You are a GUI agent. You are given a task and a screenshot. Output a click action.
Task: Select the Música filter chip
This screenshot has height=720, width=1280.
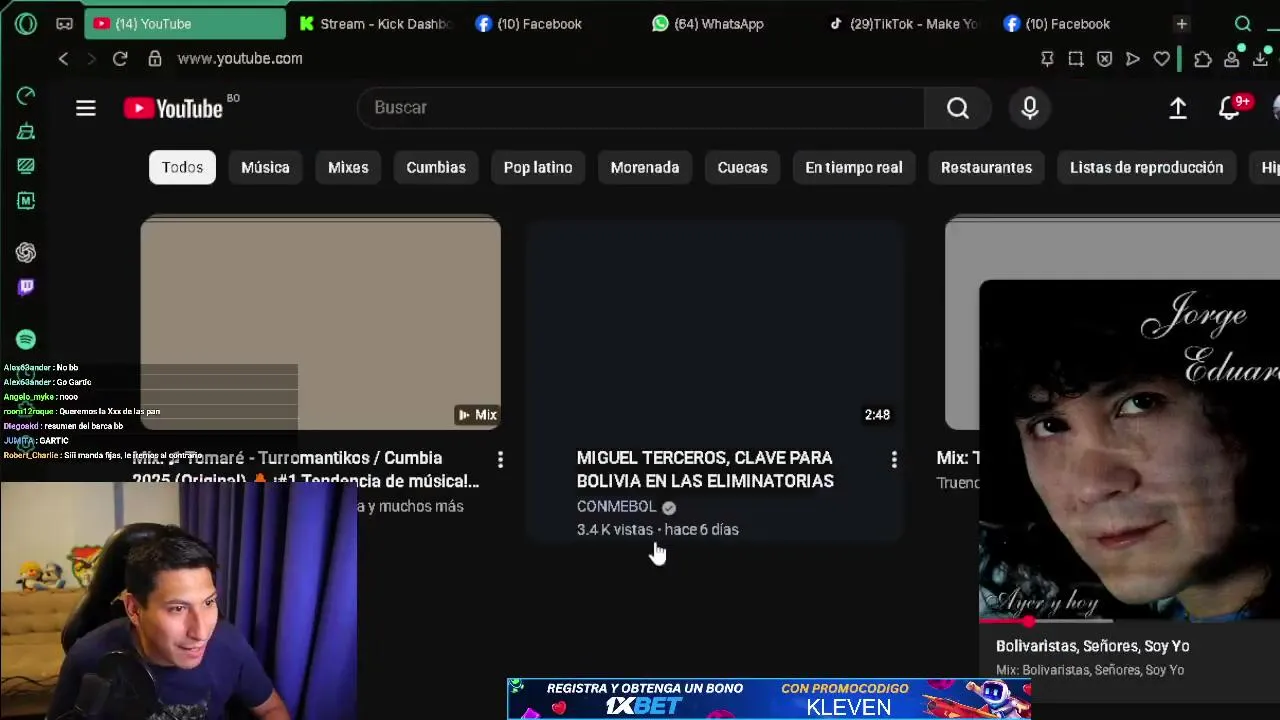pyautogui.click(x=265, y=167)
